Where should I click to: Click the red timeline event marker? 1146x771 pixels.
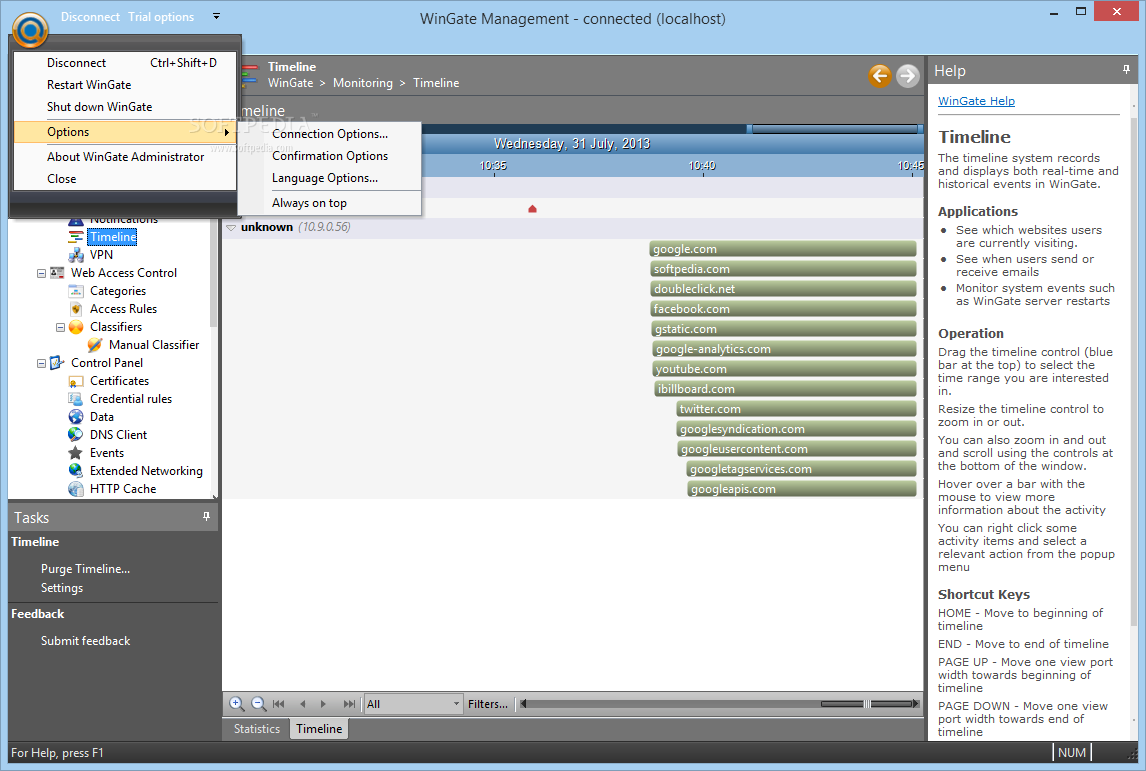click(532, 209)
